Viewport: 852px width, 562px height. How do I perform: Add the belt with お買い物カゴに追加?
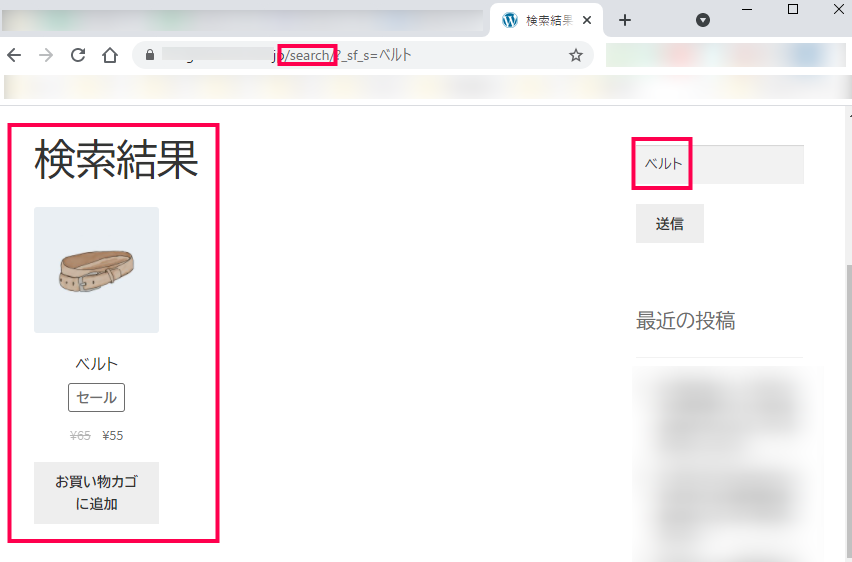tap(96, 492)
